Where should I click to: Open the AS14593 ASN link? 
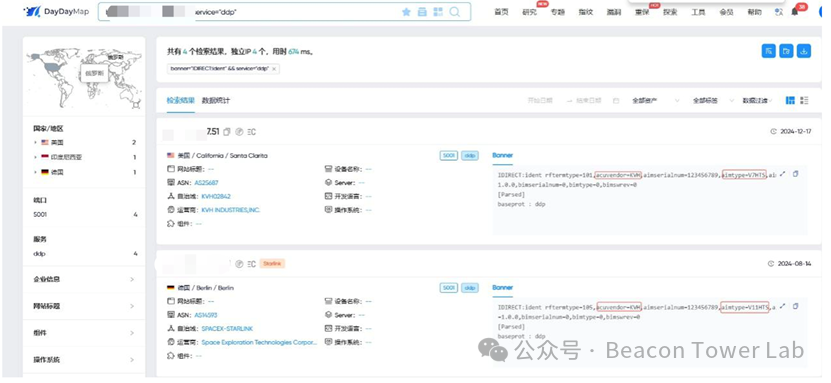[206, 315]
